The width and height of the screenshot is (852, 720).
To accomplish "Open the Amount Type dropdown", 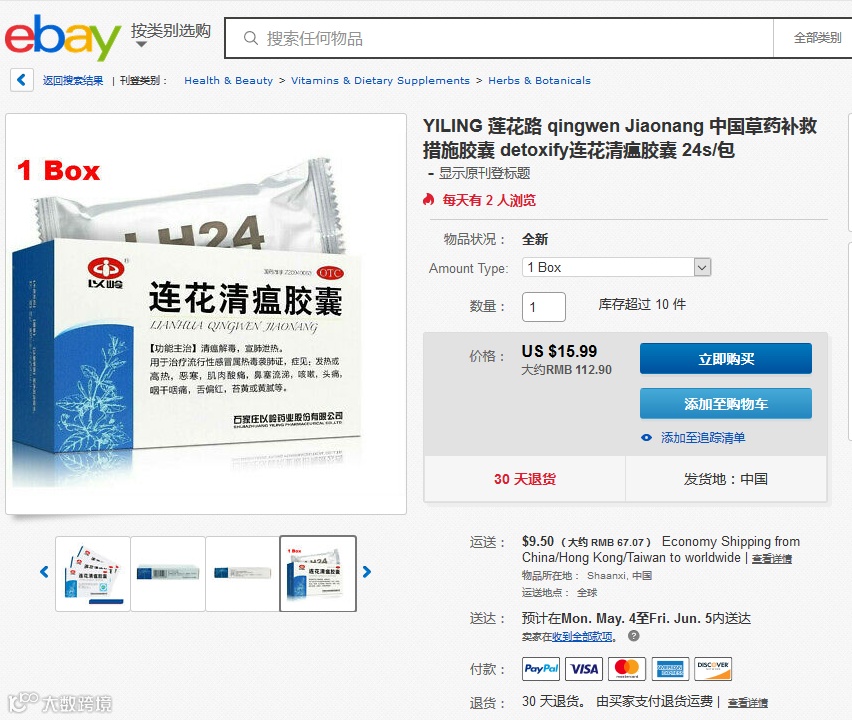I will pyautogui.click(x=616, y=267).
